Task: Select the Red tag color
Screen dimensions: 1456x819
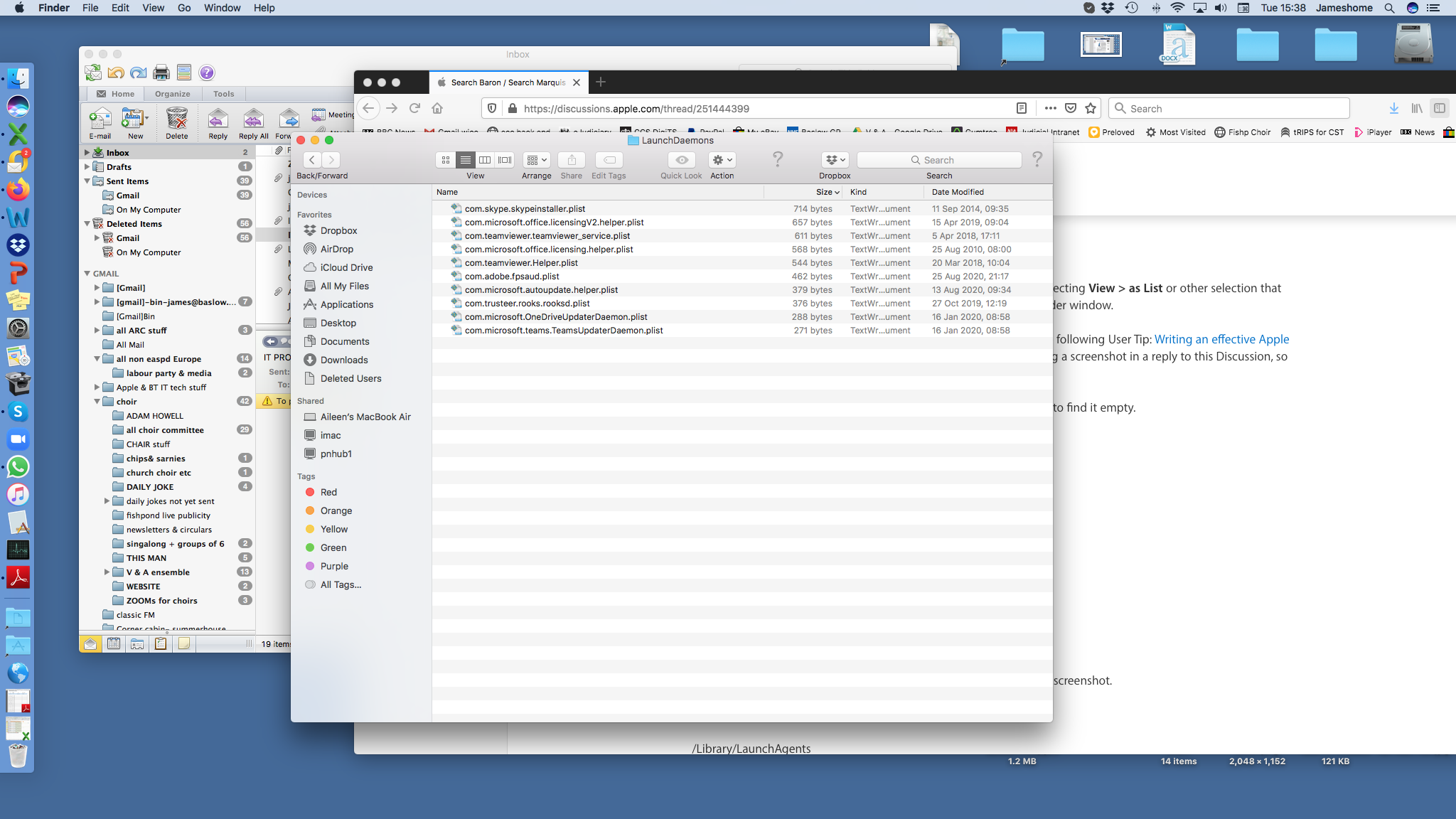Action: pyautogui.click(x=328, y=492)
